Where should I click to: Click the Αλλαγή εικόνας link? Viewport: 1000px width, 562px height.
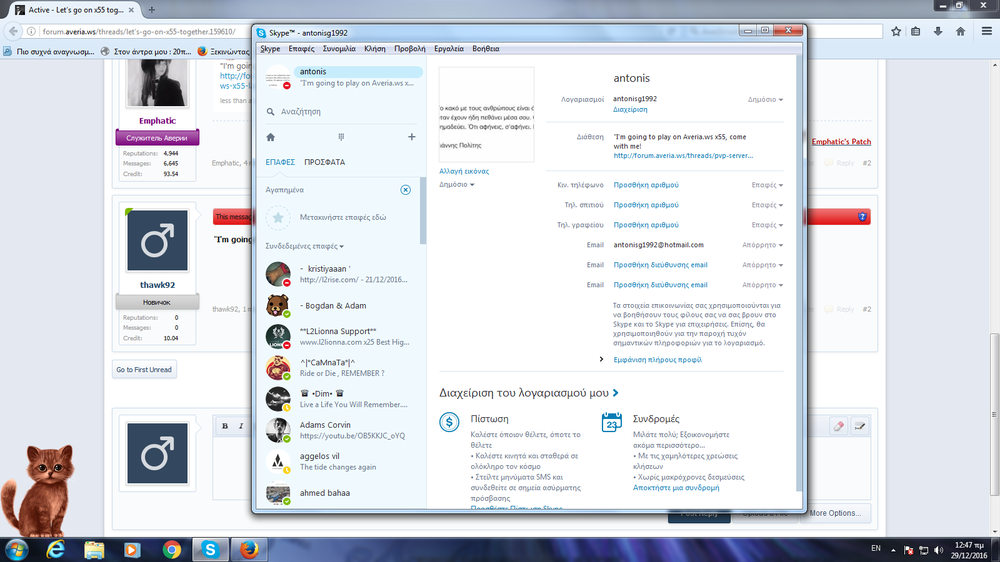click(x=464, y=171)
